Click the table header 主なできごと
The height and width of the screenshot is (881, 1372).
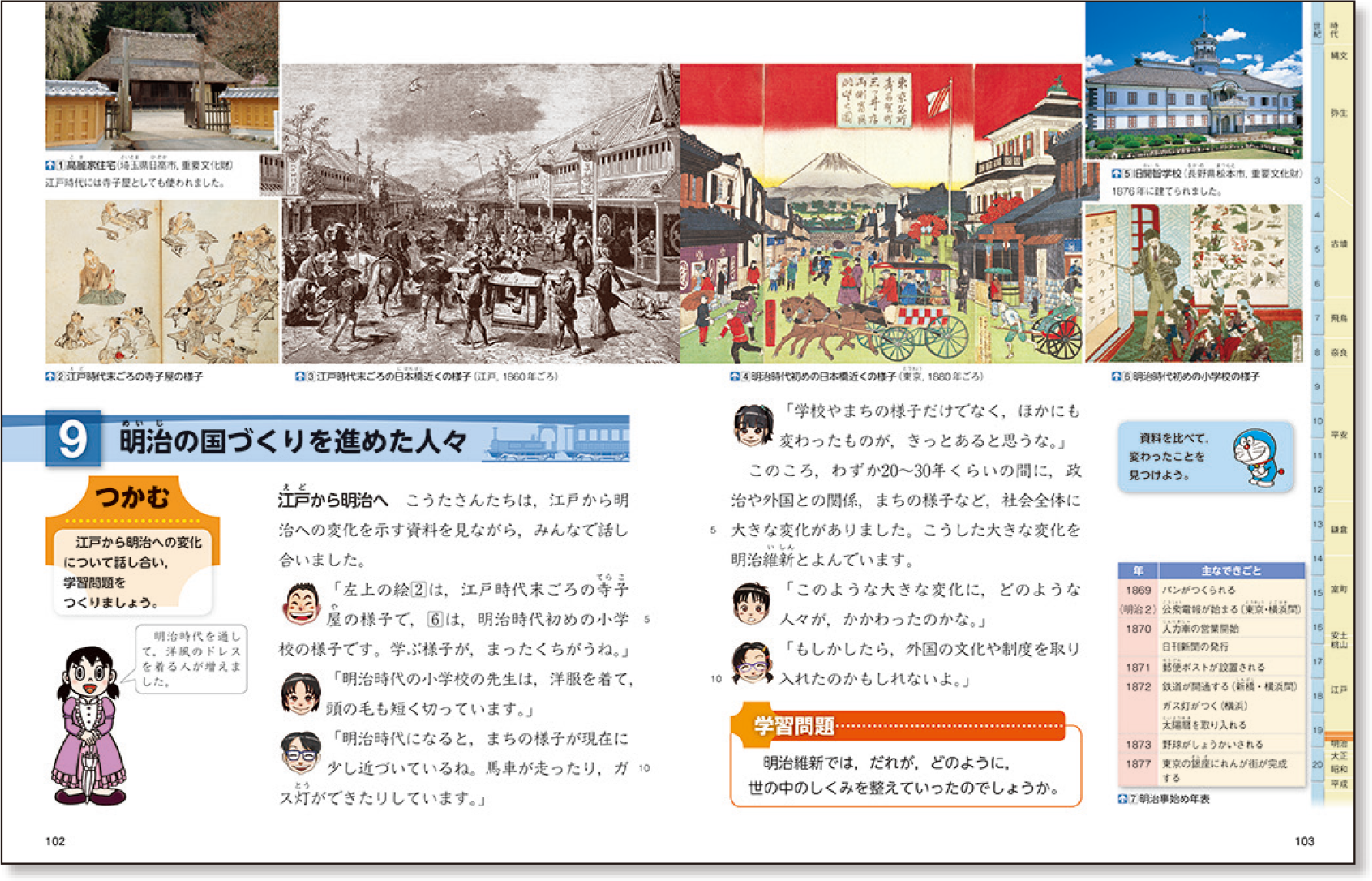(x=1231, y=571)
